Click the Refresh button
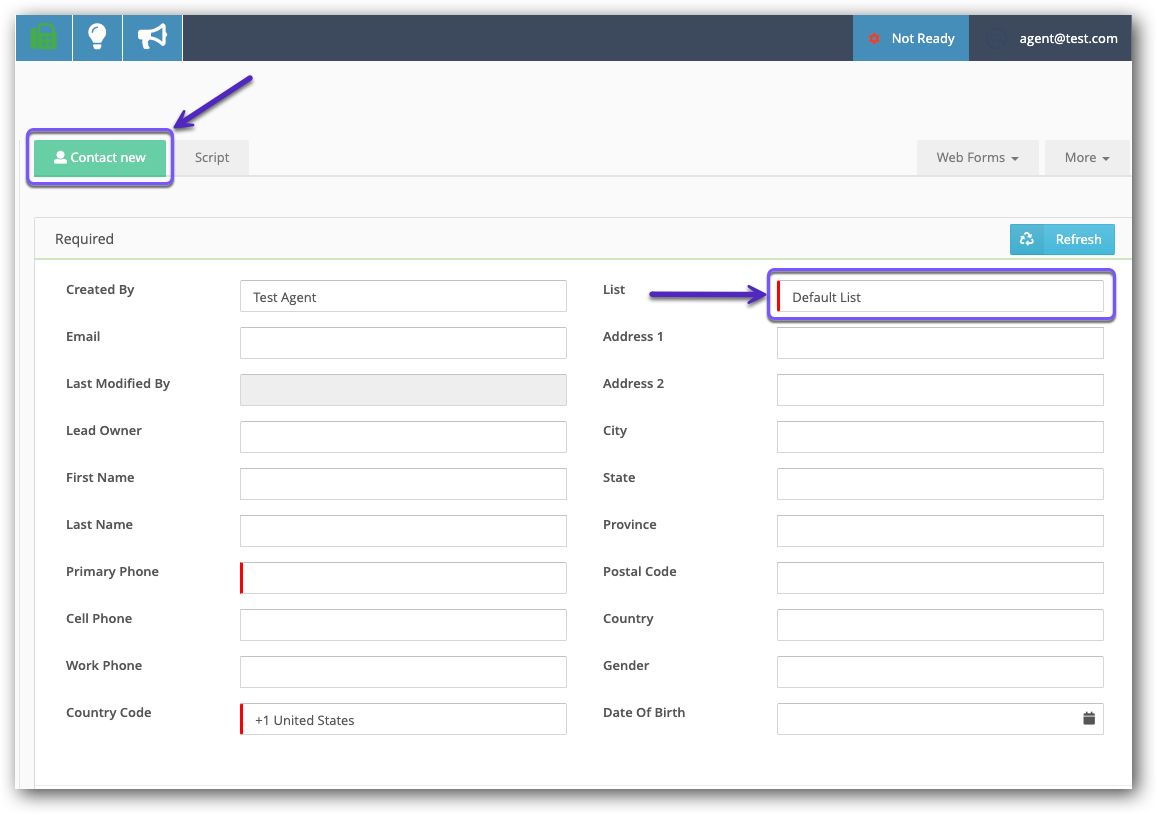The image size is (1157, 814). point(1062,239)
